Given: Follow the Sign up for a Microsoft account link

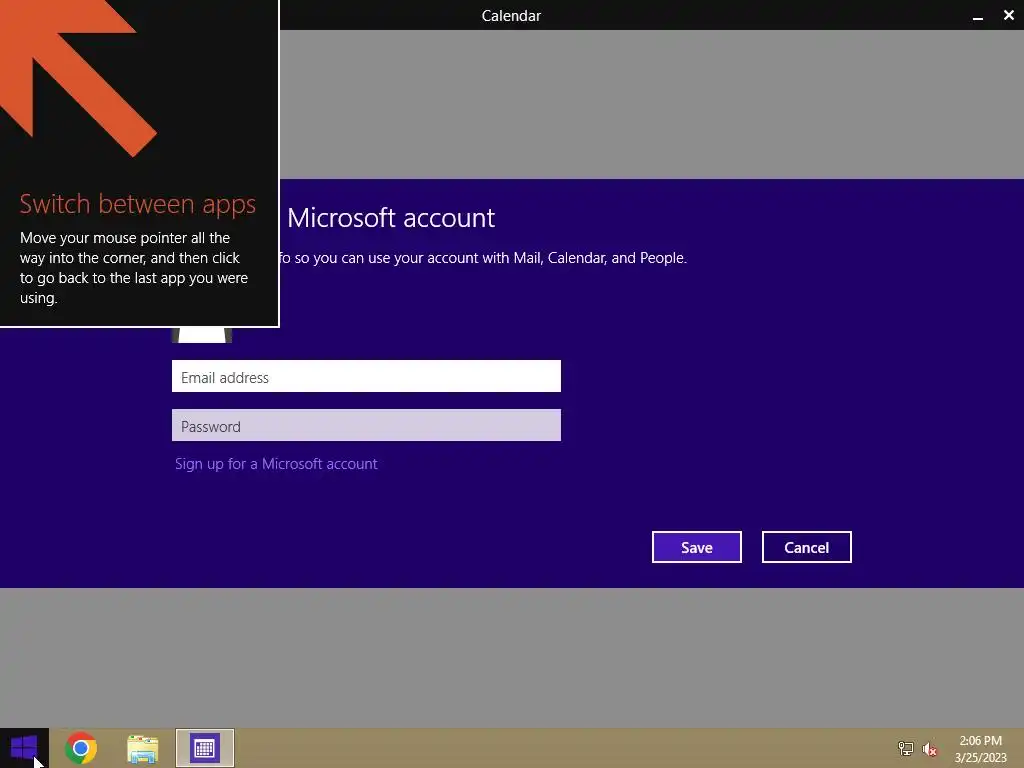Looking at the screenshot, I should pos(276,464).
